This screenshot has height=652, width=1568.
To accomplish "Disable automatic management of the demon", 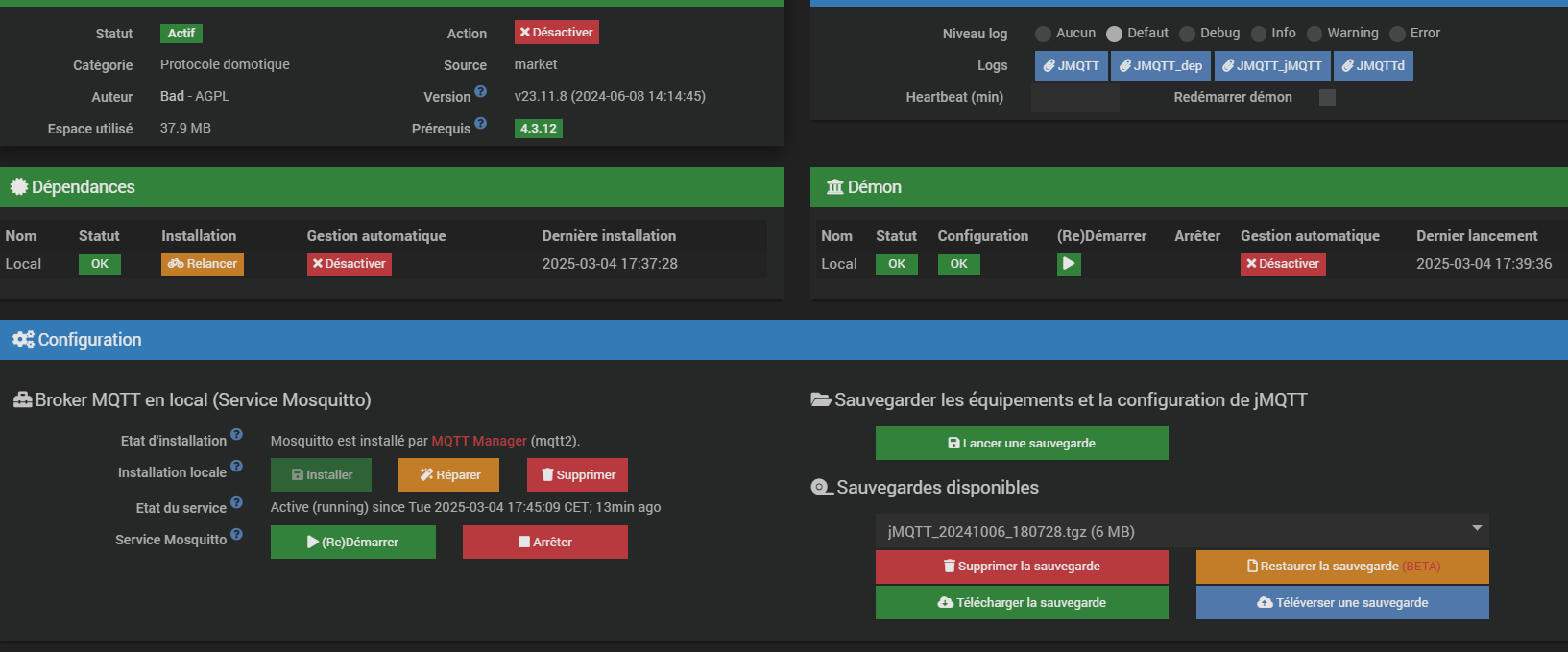I will 1283,264.
